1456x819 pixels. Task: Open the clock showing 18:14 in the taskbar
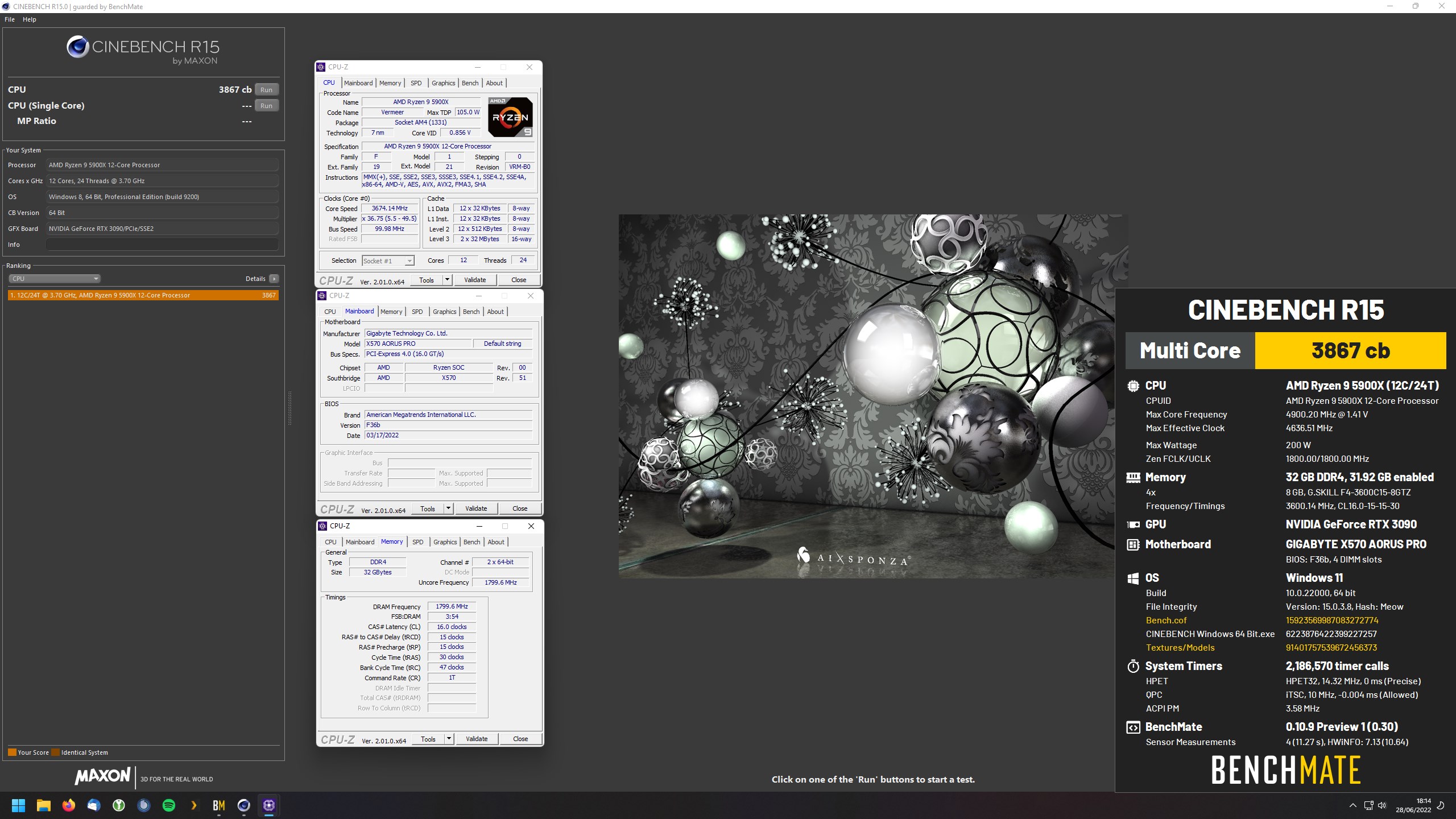[1413, 805]
